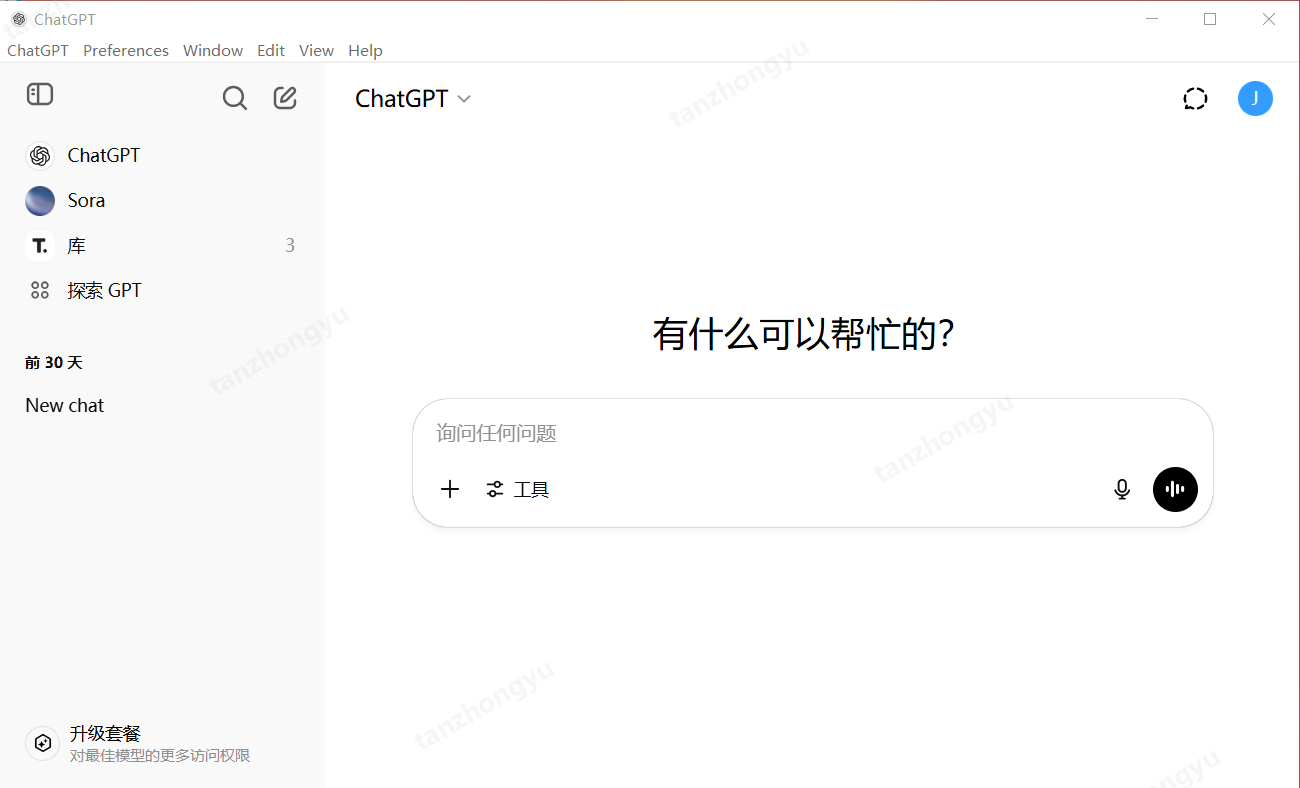This screenshot has height=788, width=1300.
Task: Open the Help menu
Action: point(365,50)
